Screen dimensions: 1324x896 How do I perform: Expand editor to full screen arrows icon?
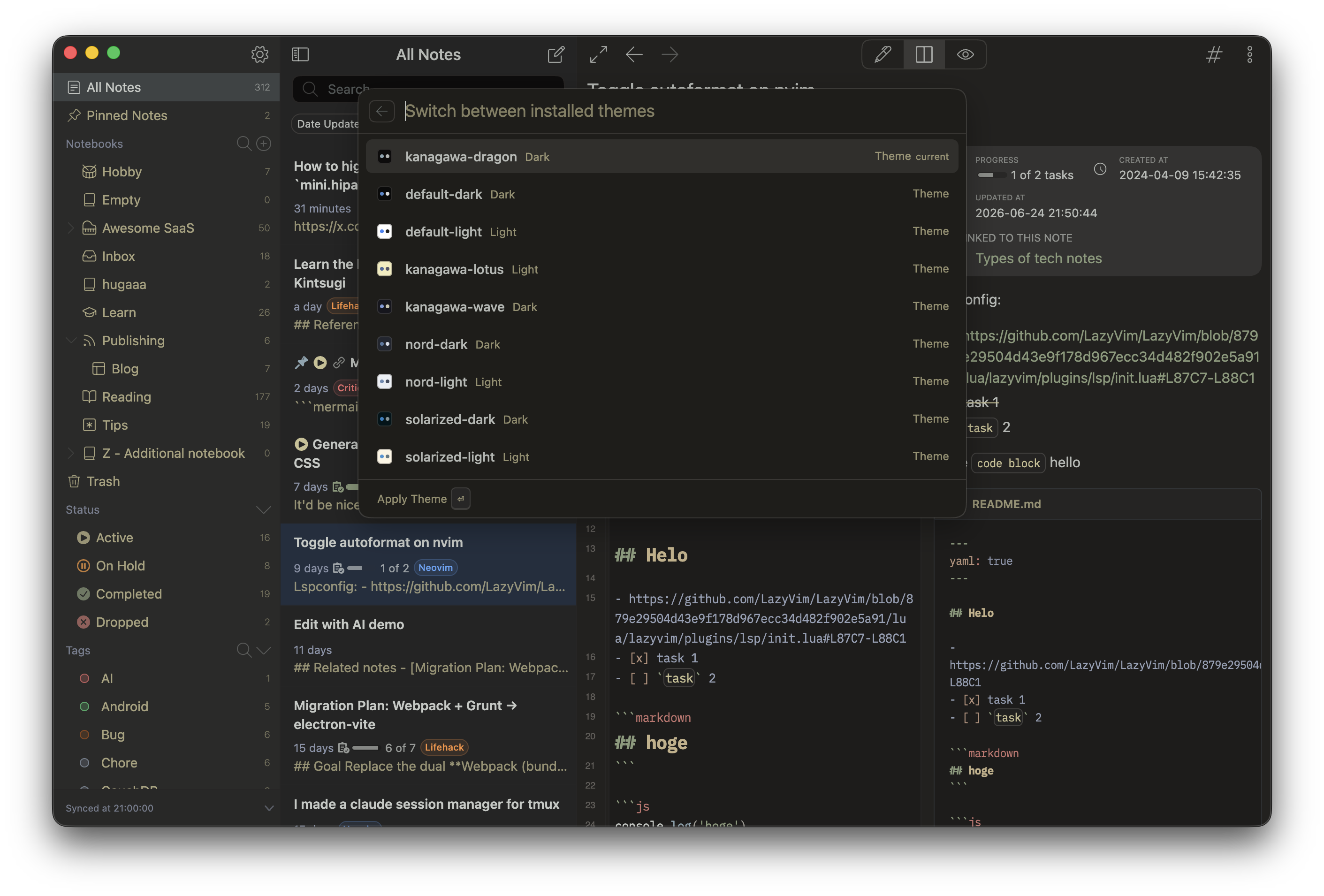598,54
